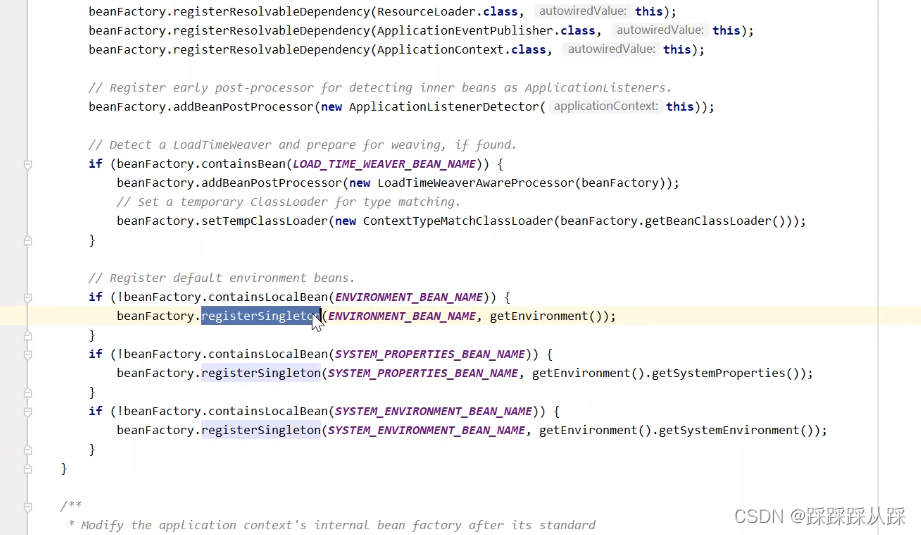Screen dimensions: 921x535
Task: Click autowiredValue hint on ApplicationEventPublisher line
Action: [x=660, y=30]
